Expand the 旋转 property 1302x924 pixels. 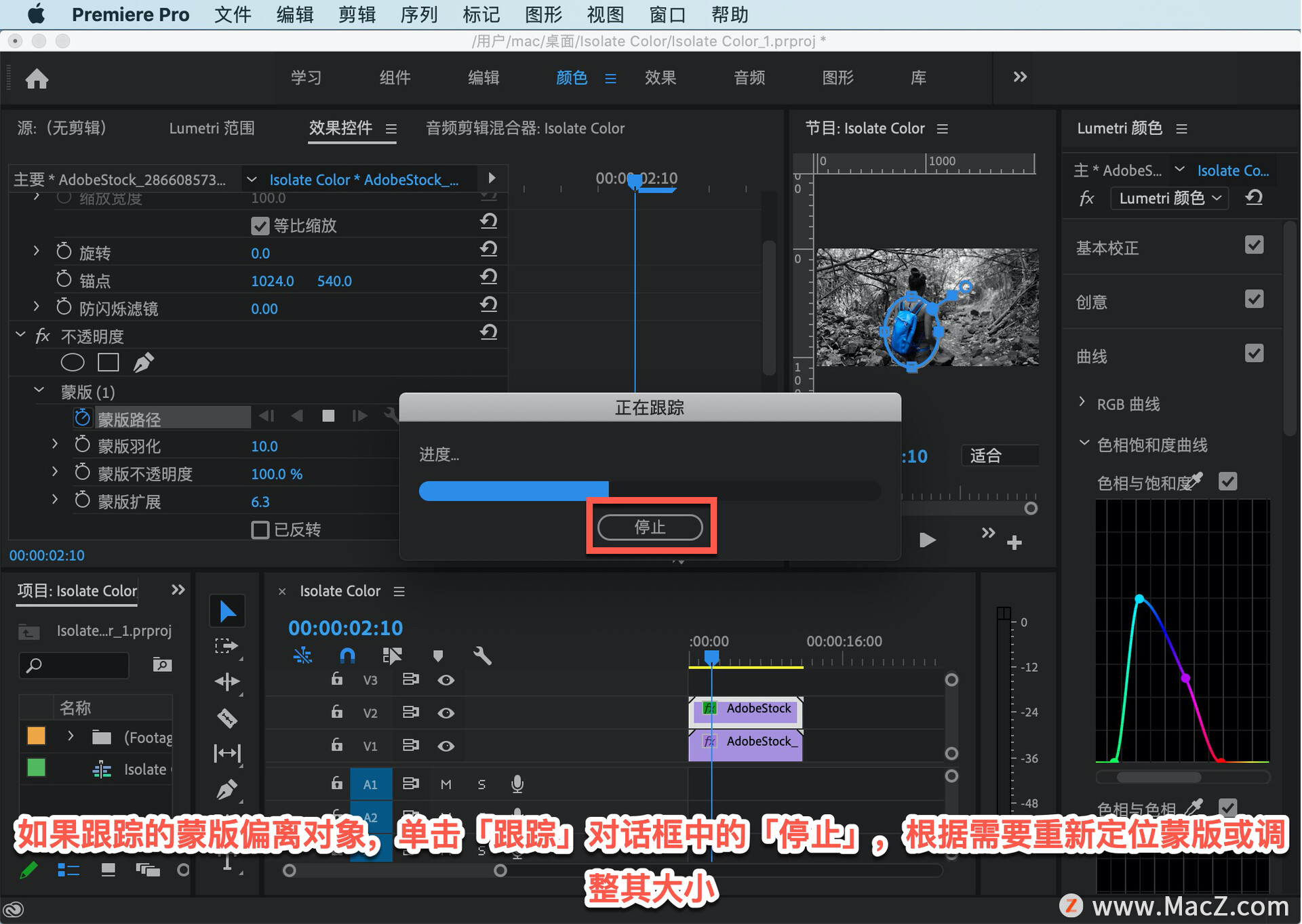coord(37,251)
